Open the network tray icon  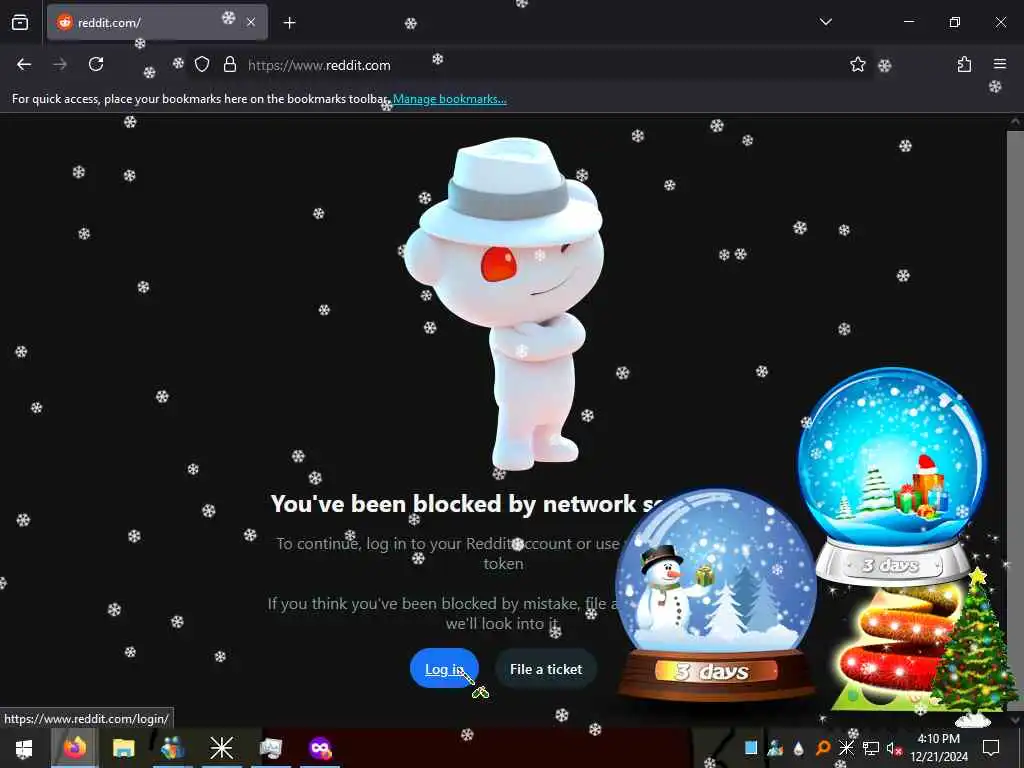click(870, 748)
